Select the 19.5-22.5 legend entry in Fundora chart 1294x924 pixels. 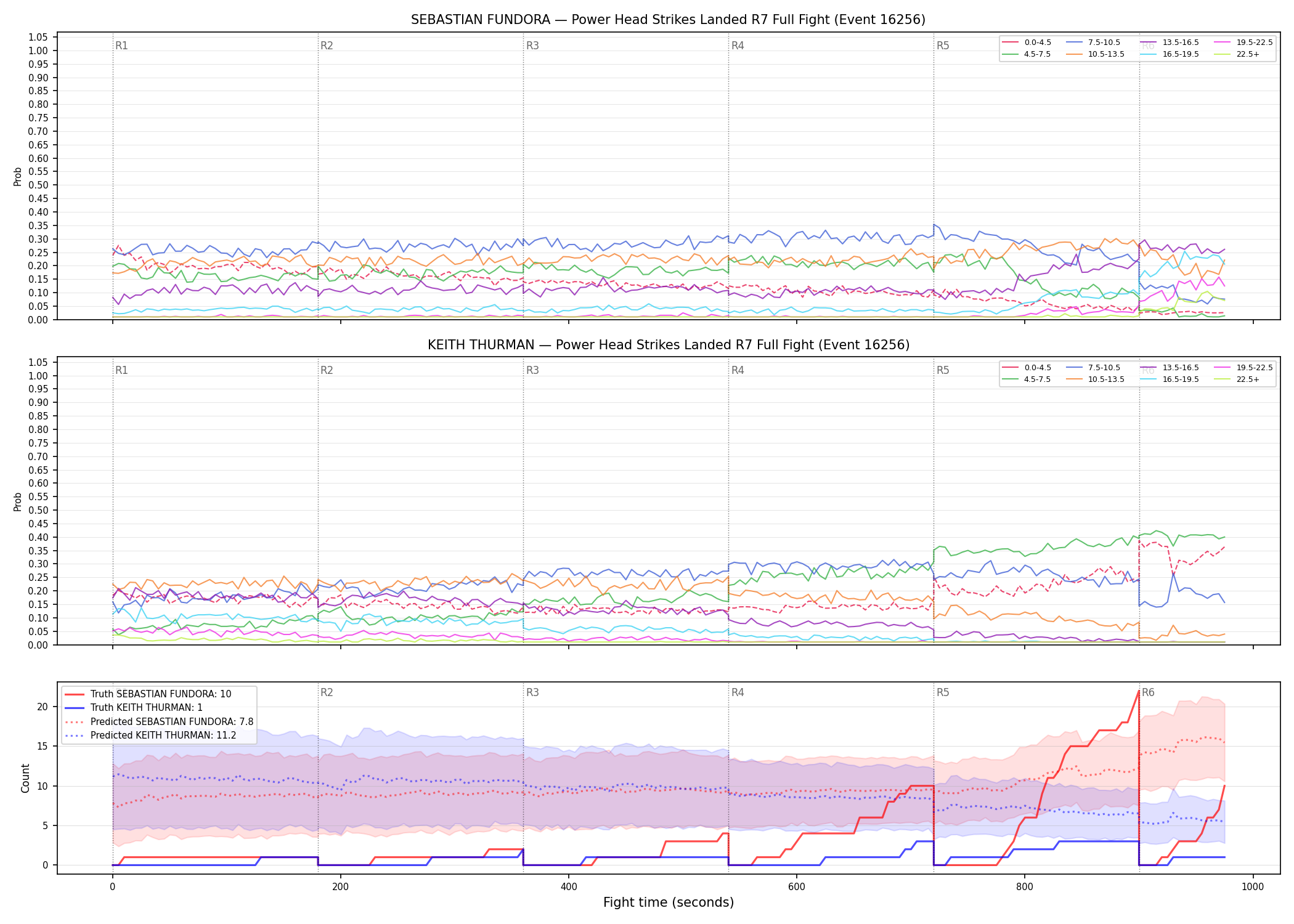[x=1243, y=43]
